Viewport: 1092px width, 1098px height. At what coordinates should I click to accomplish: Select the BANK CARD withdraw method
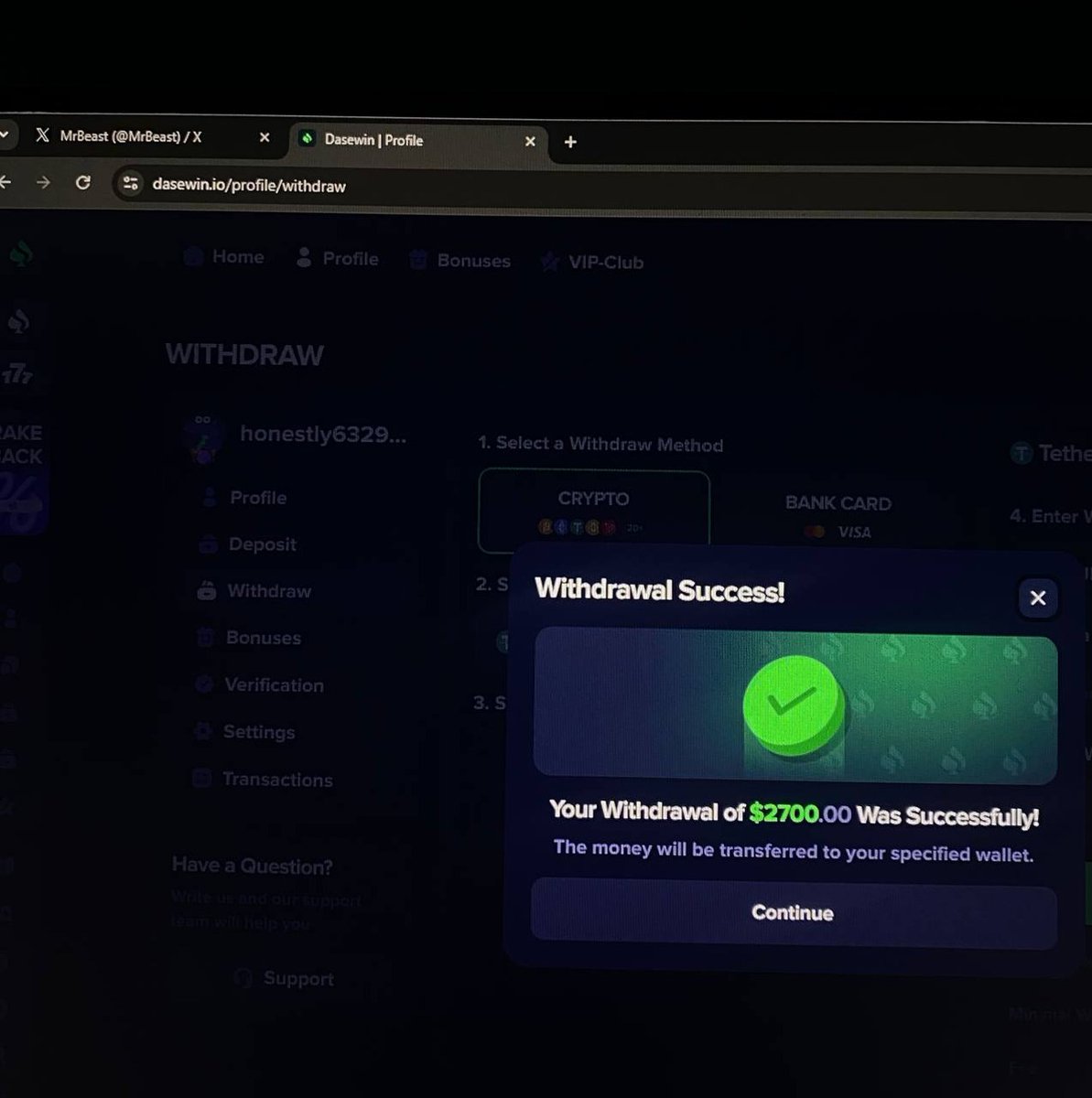point(838,515)
